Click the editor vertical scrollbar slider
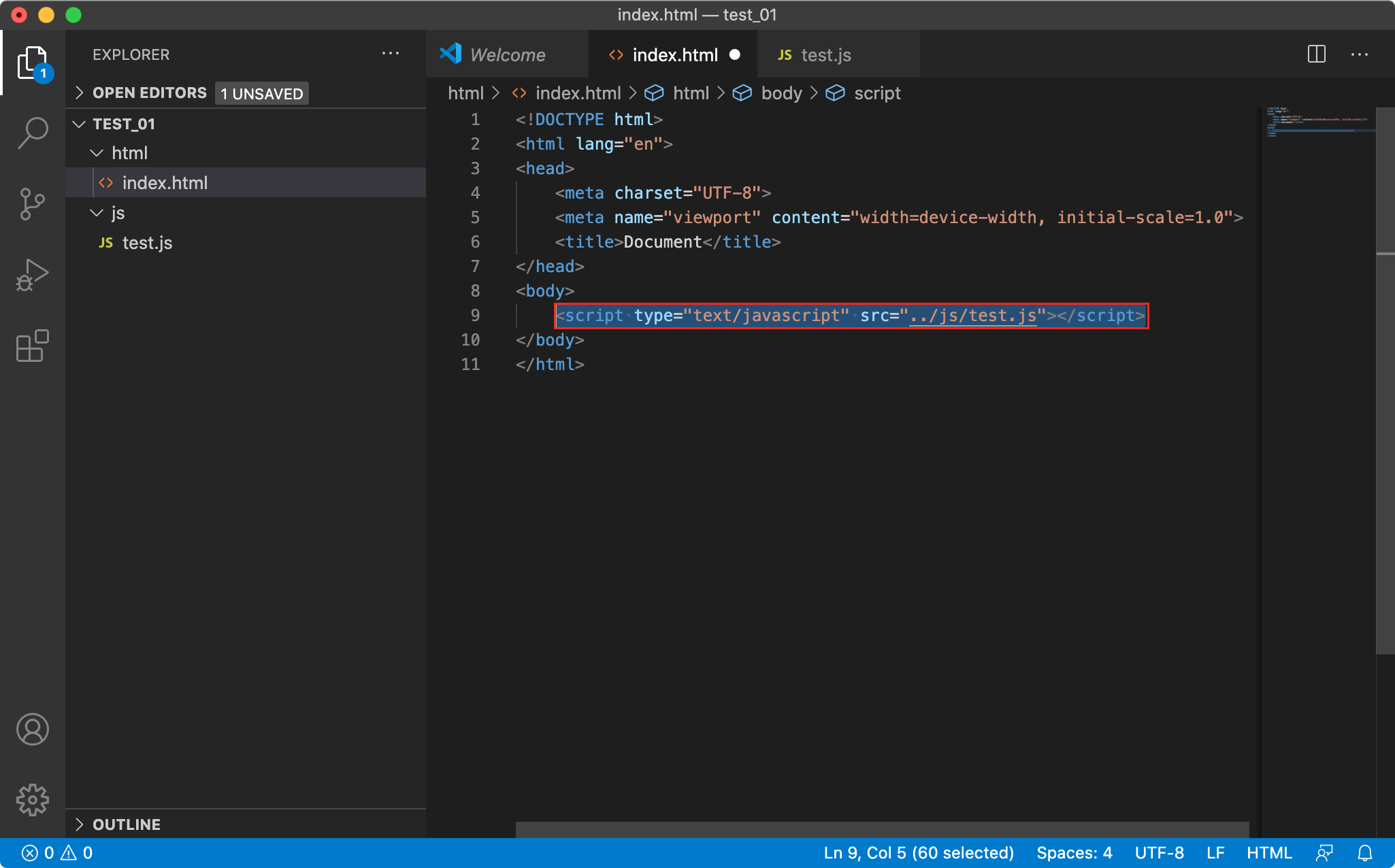Screen dimensions: 1395x868 coord(1385,381)
